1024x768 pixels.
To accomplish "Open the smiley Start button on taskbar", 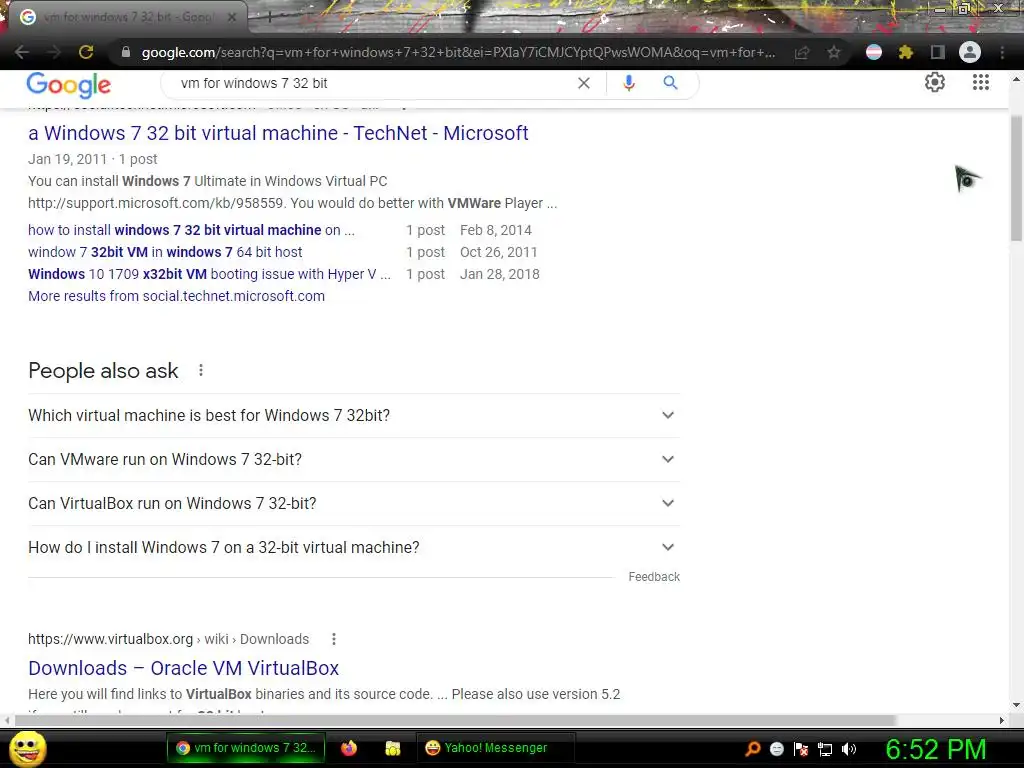I will click(x=27, y=748).
